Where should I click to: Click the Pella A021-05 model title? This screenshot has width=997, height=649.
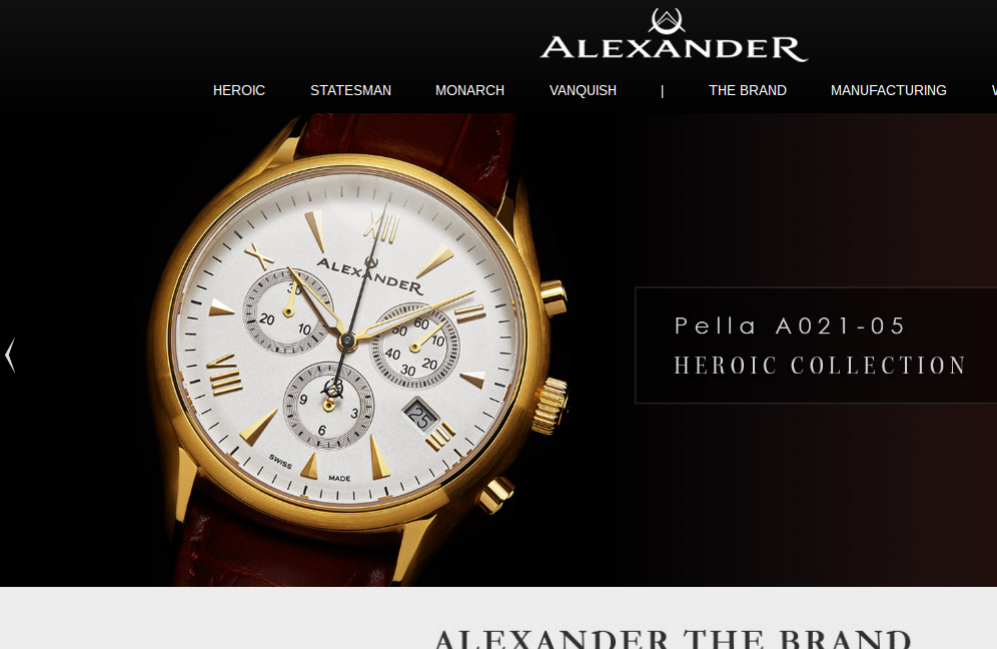[x=789, y=326]
